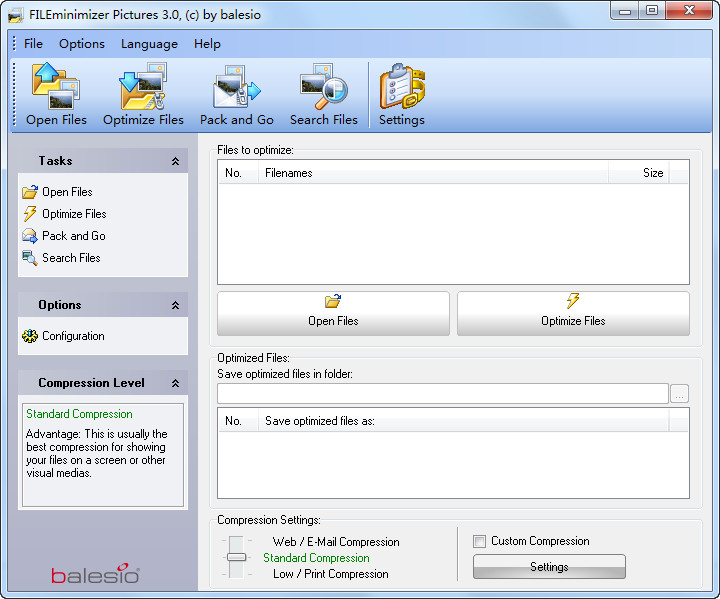
Task: Click the app icon in the title bar
Action: [x=16, y=15]
